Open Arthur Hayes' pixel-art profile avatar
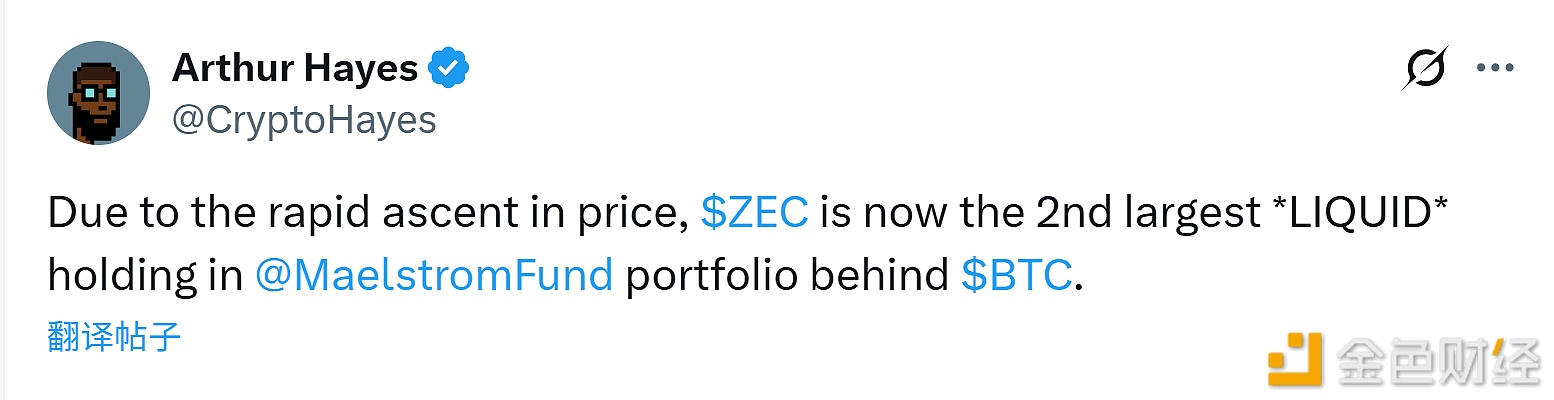The image size is (1554, 400). tap(98, 95)
